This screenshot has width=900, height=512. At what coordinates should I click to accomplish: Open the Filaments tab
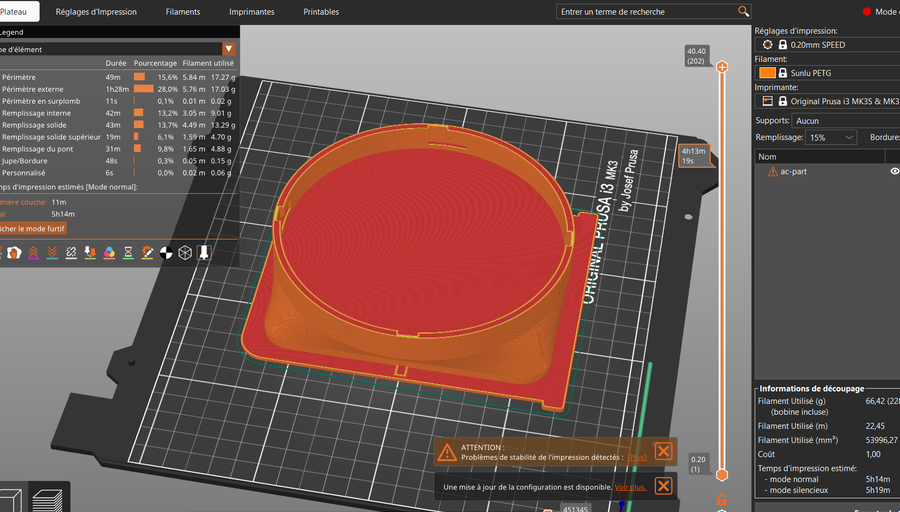tap(183, 11)
